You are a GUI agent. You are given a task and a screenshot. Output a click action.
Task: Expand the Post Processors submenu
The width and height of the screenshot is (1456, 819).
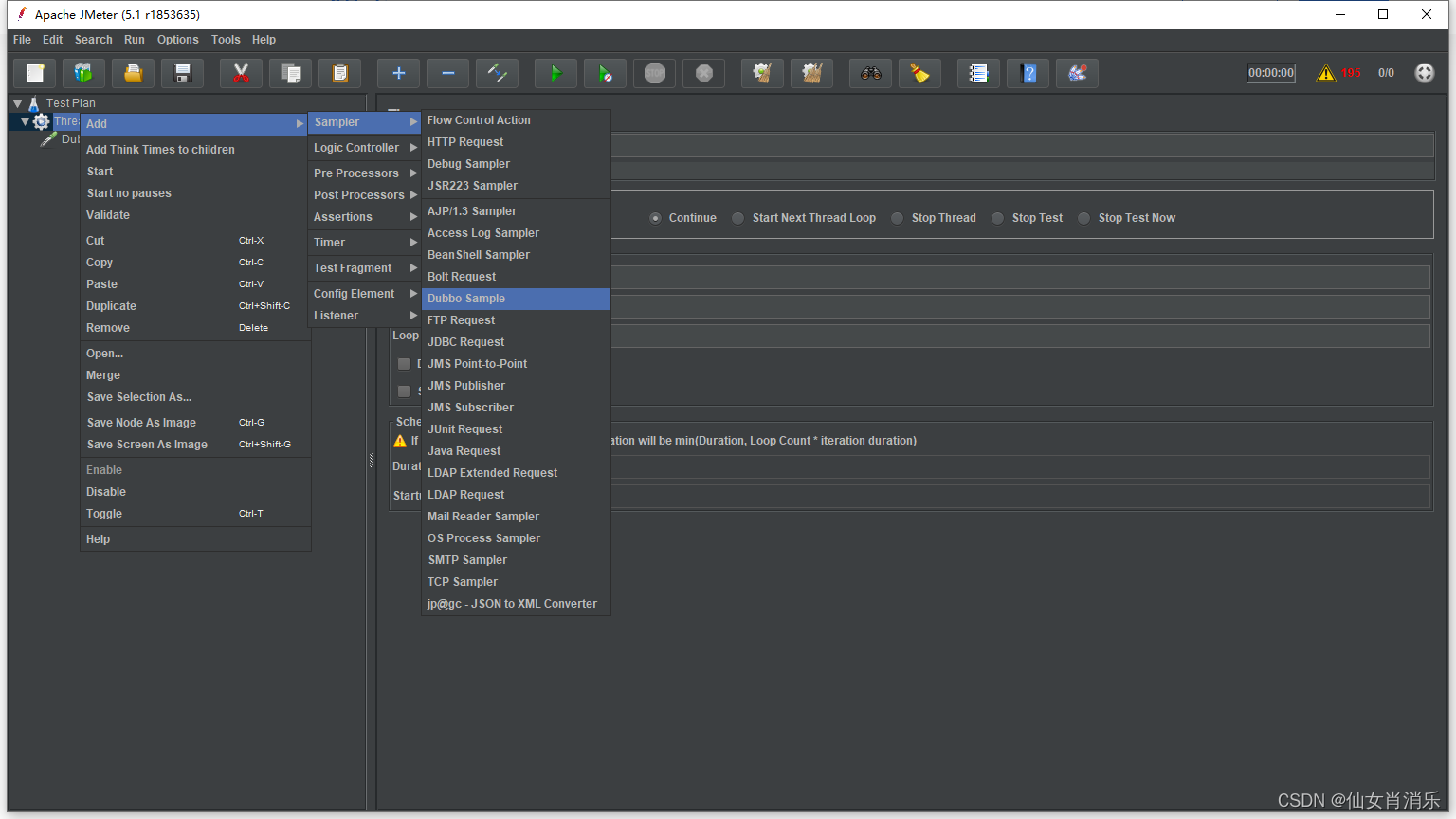point(365,195)
